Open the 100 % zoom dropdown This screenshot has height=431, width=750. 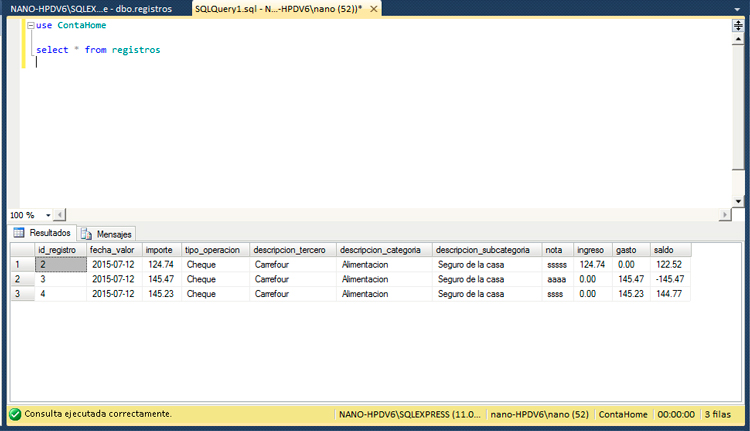point(48,215)
